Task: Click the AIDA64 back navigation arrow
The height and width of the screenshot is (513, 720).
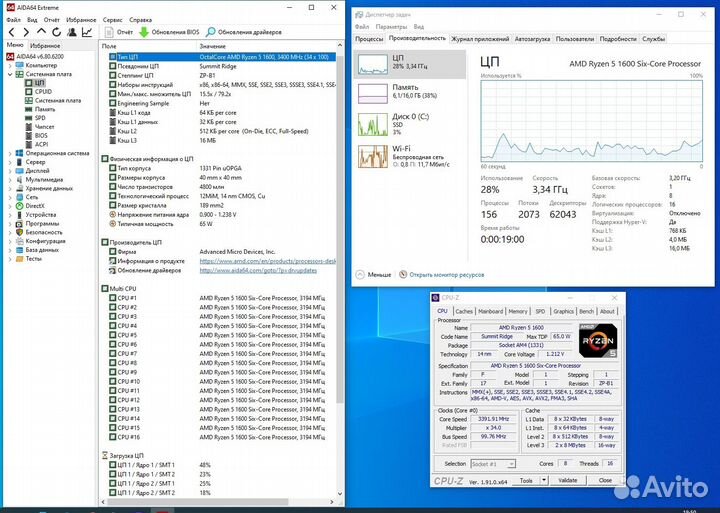Action: pyautogui.click(x=11, y=32)
